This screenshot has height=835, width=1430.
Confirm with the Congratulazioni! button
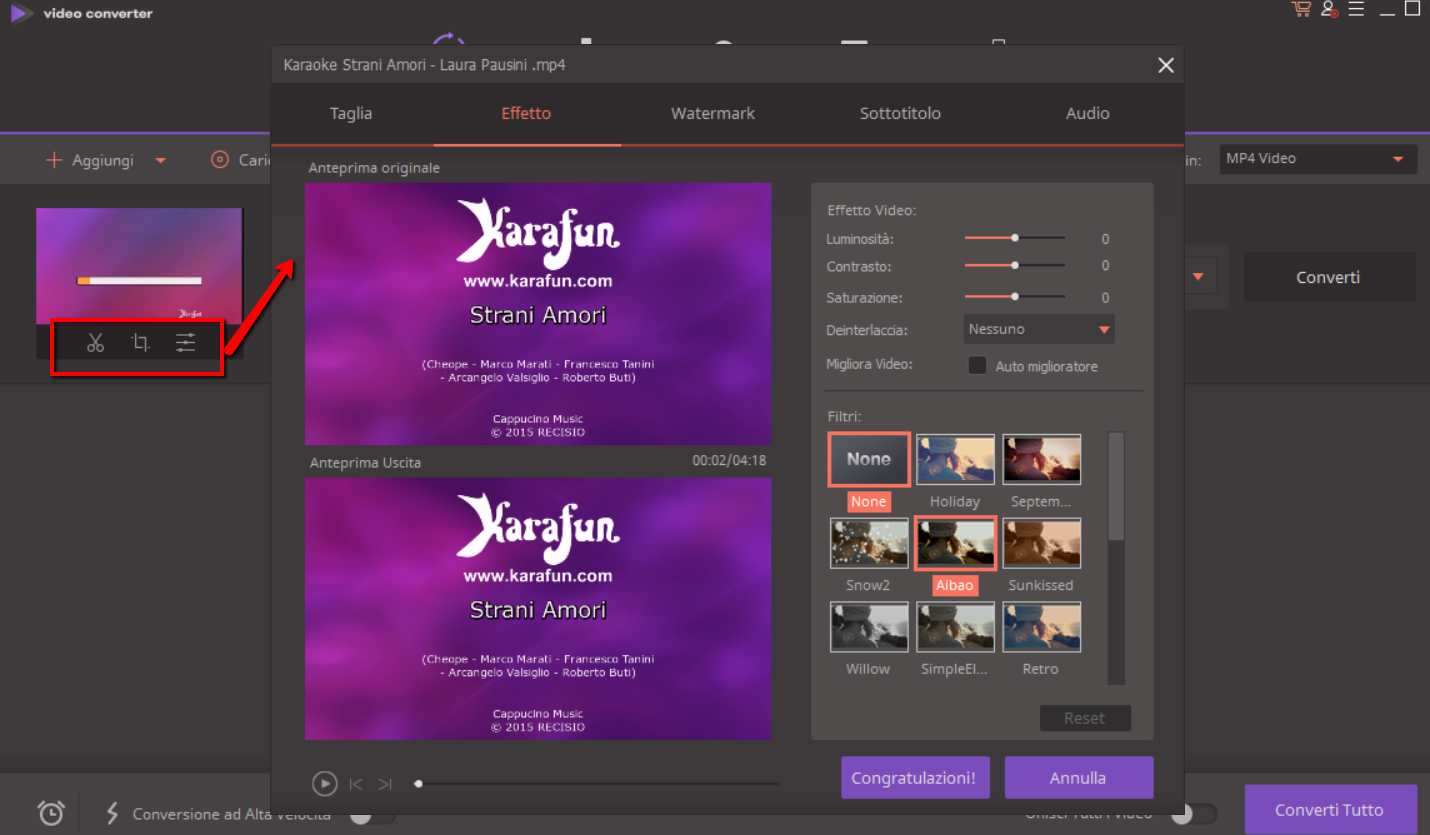(x=914, y=777)
